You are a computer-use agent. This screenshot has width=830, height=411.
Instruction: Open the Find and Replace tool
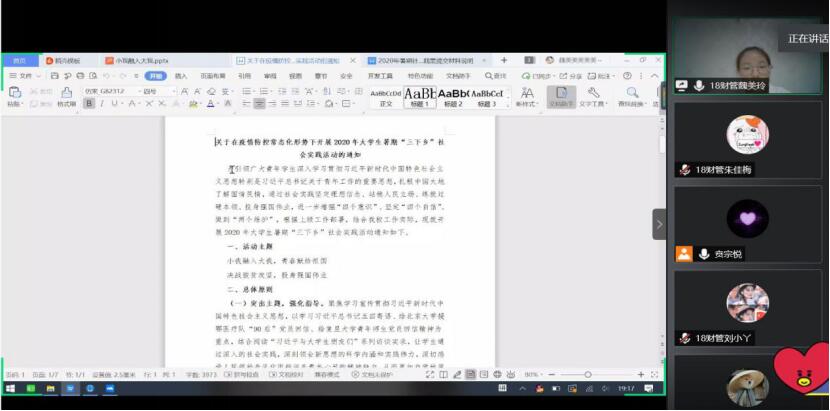[x=632, y=97]
